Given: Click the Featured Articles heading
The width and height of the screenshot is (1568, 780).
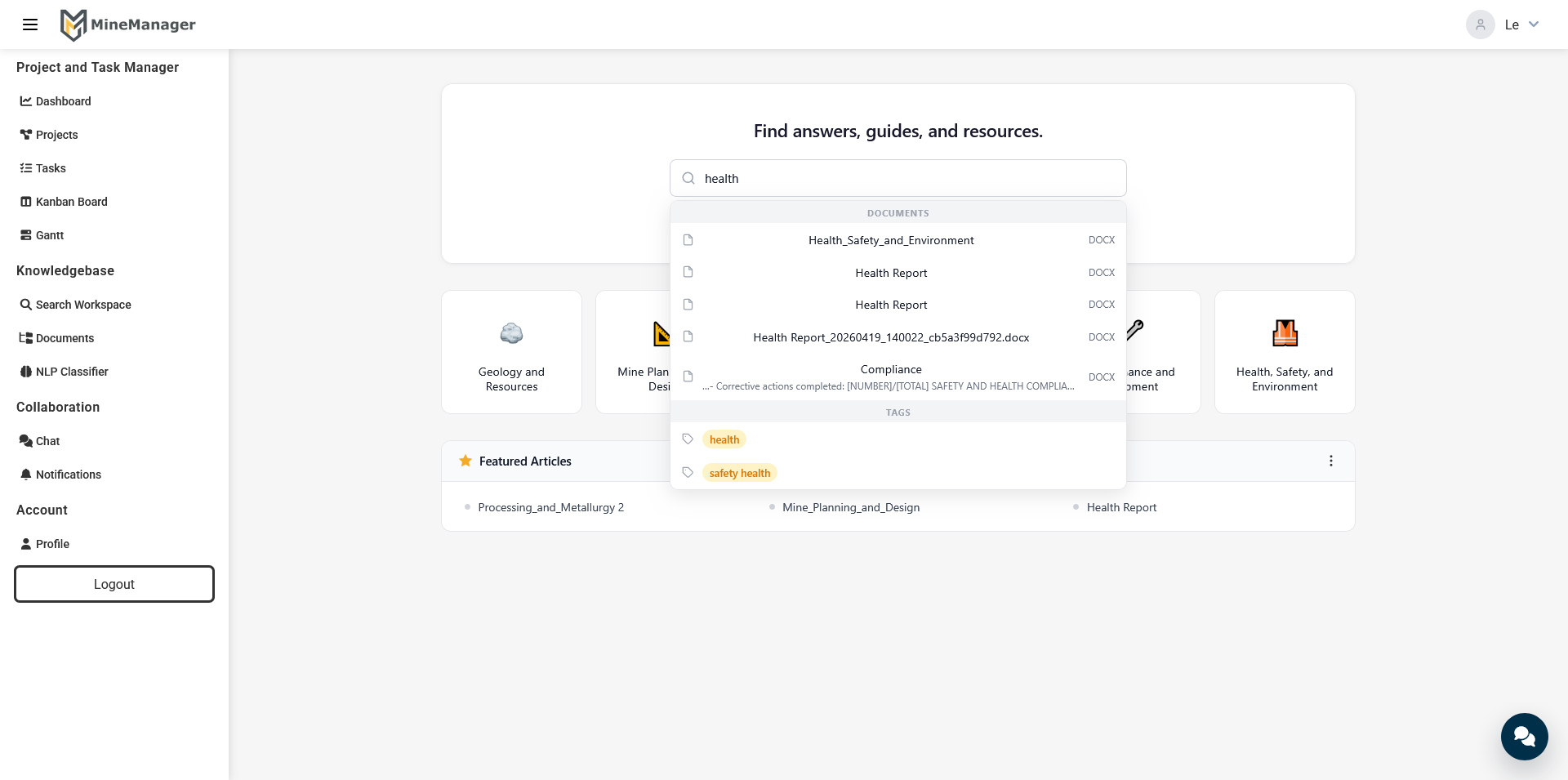Looking at the screenshot, I should coord(525,461).
